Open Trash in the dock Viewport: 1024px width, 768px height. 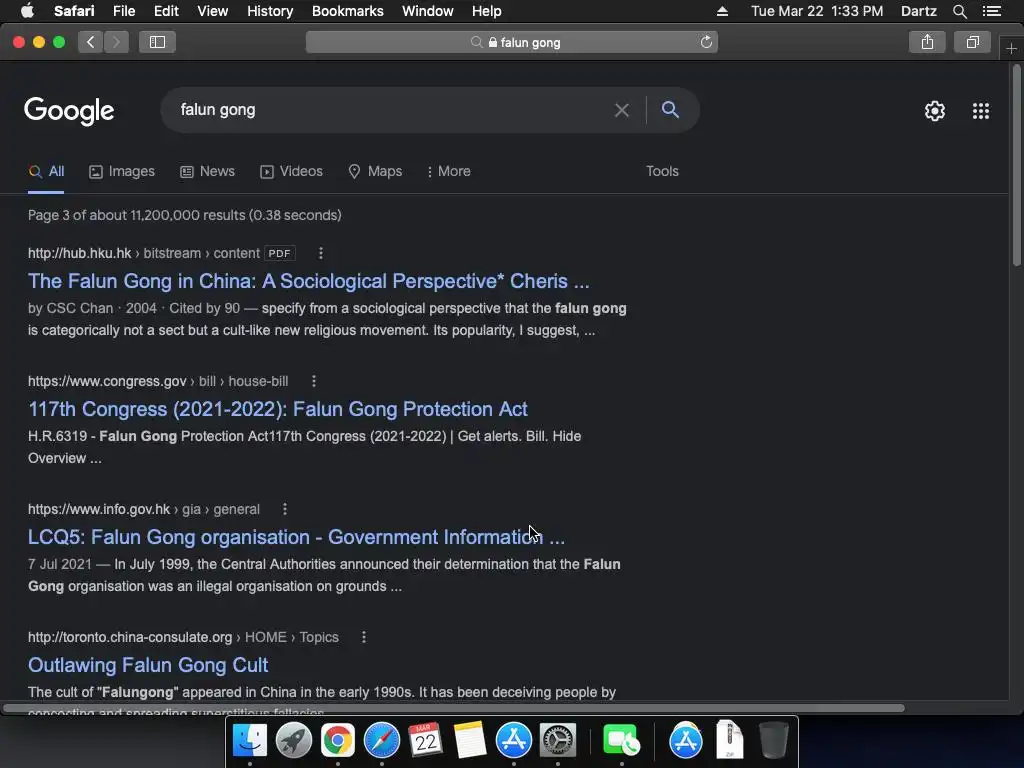[x=774, y=741]
